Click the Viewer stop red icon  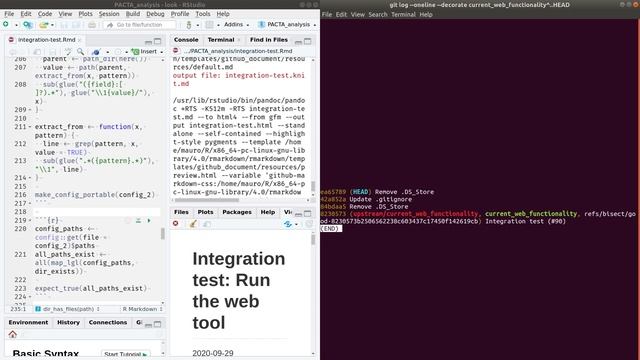176,224
